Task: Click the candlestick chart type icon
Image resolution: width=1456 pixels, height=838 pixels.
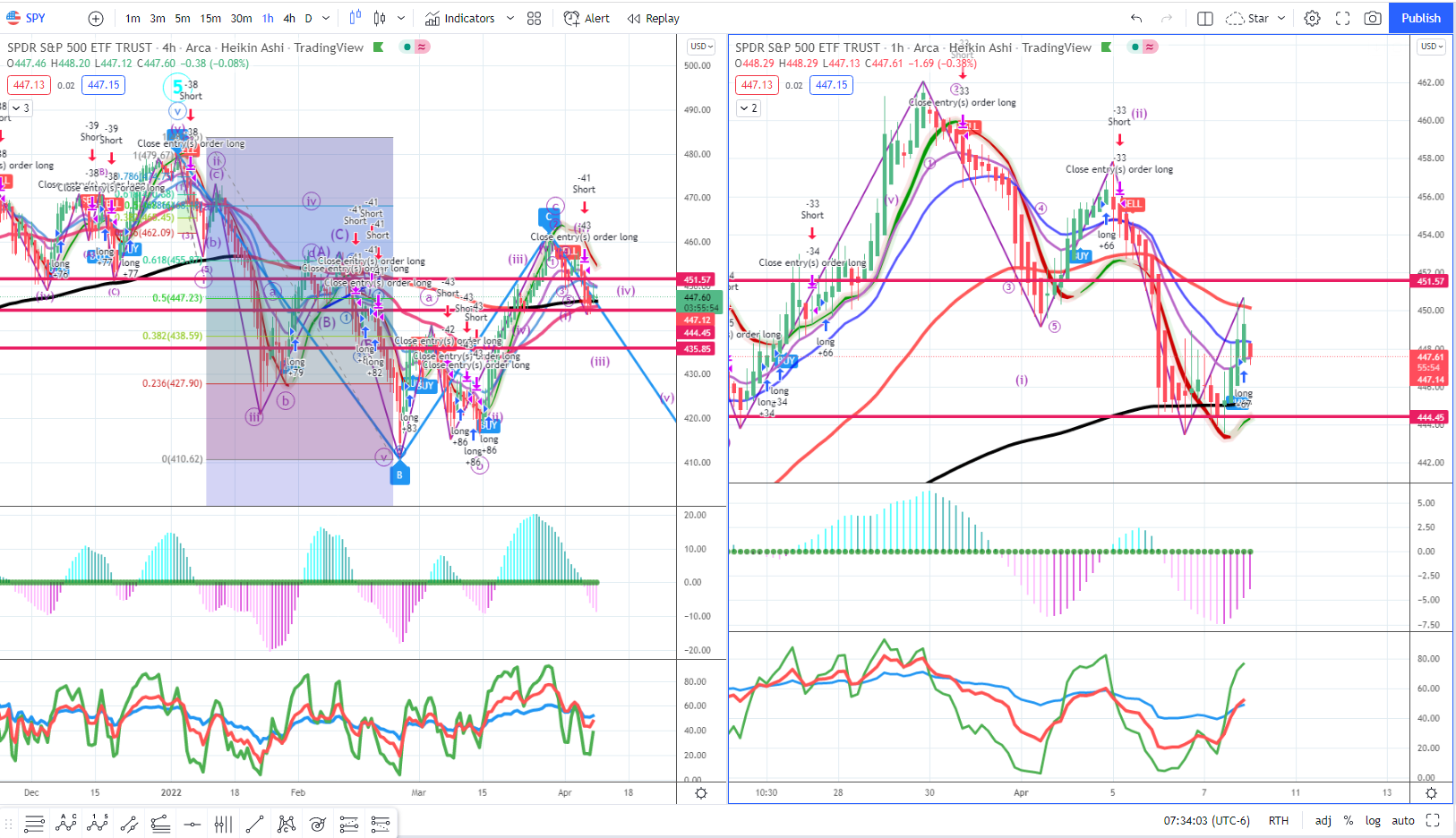Action: coord(380,18)
